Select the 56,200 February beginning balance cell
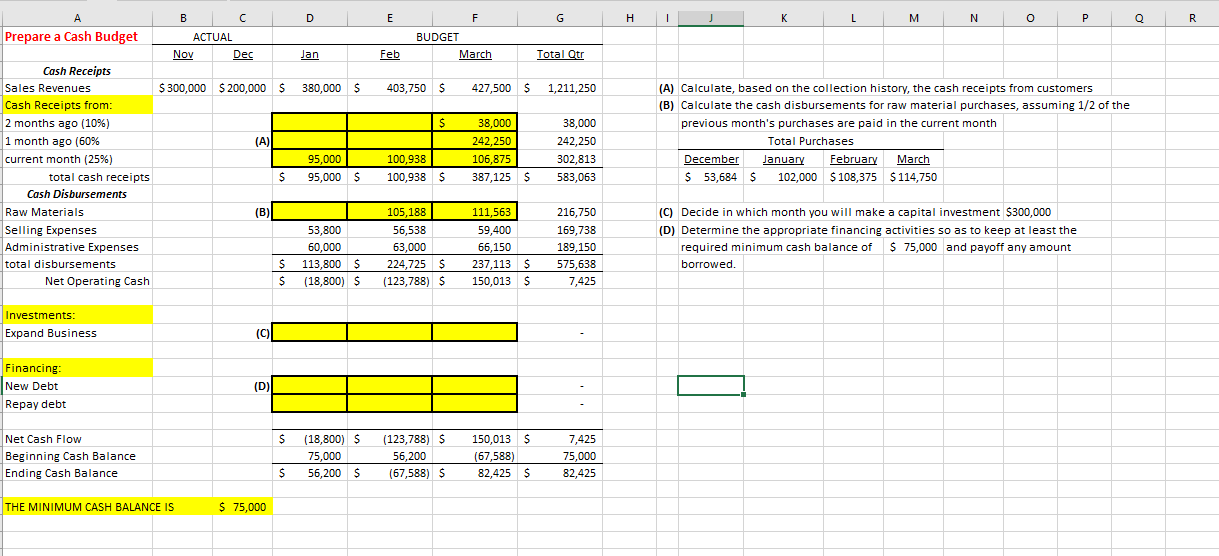This screenshot has width=1219, height=556. 391,456
